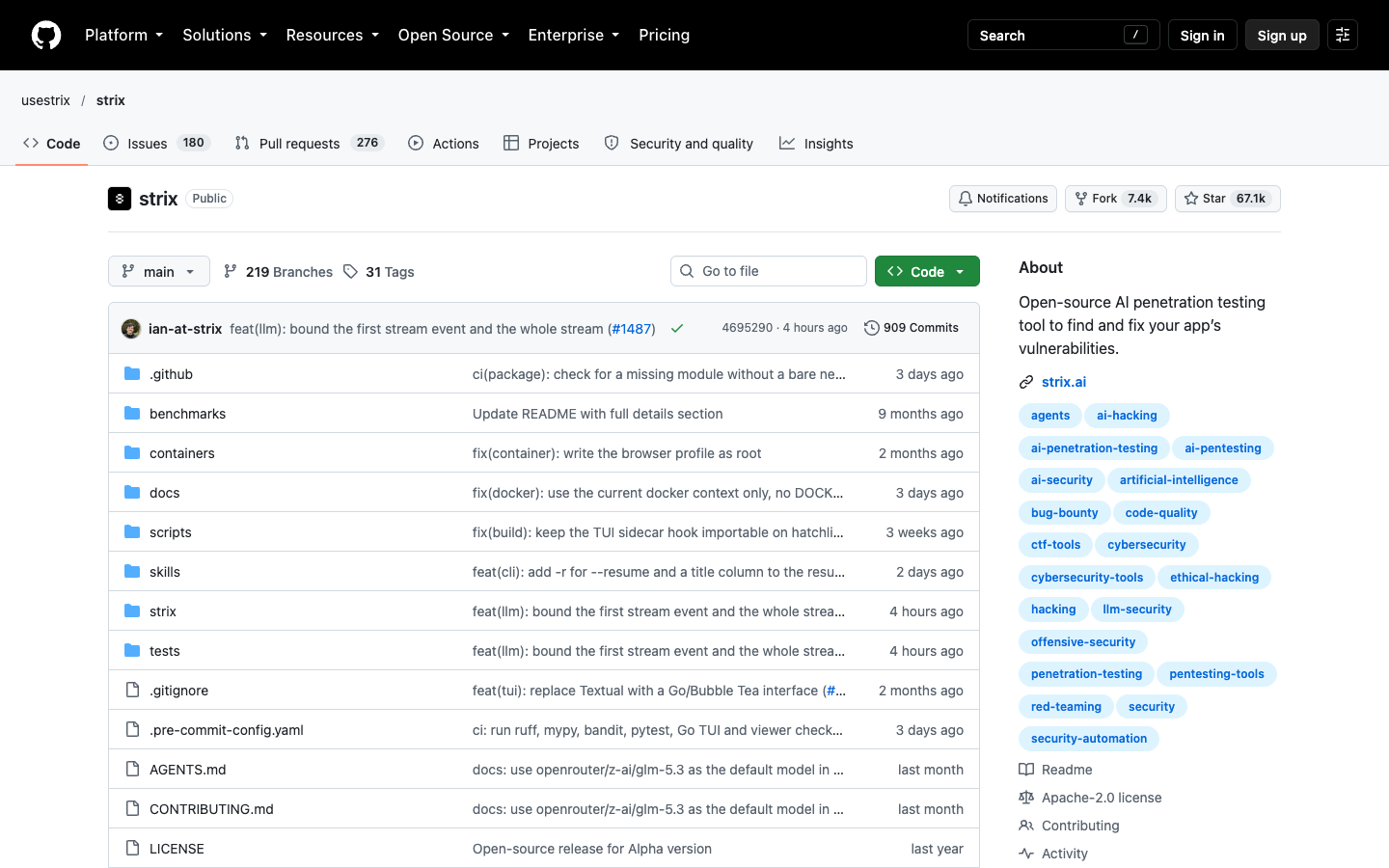Fork the strix repository
This screenshot has width=1389, height=868.
pyautogui.click(x=1116, y=199)
